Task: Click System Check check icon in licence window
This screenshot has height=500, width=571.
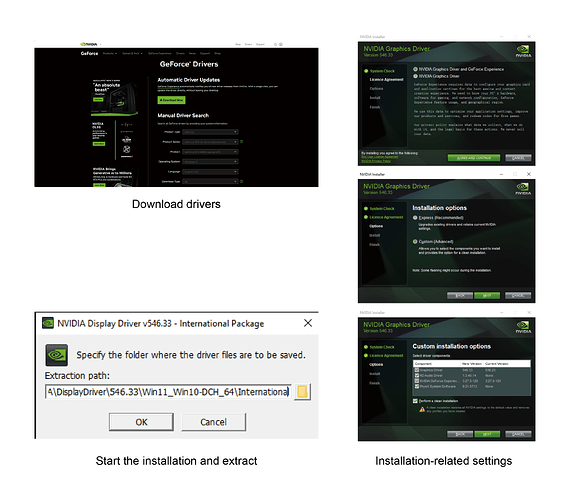Action: (366, 71)
